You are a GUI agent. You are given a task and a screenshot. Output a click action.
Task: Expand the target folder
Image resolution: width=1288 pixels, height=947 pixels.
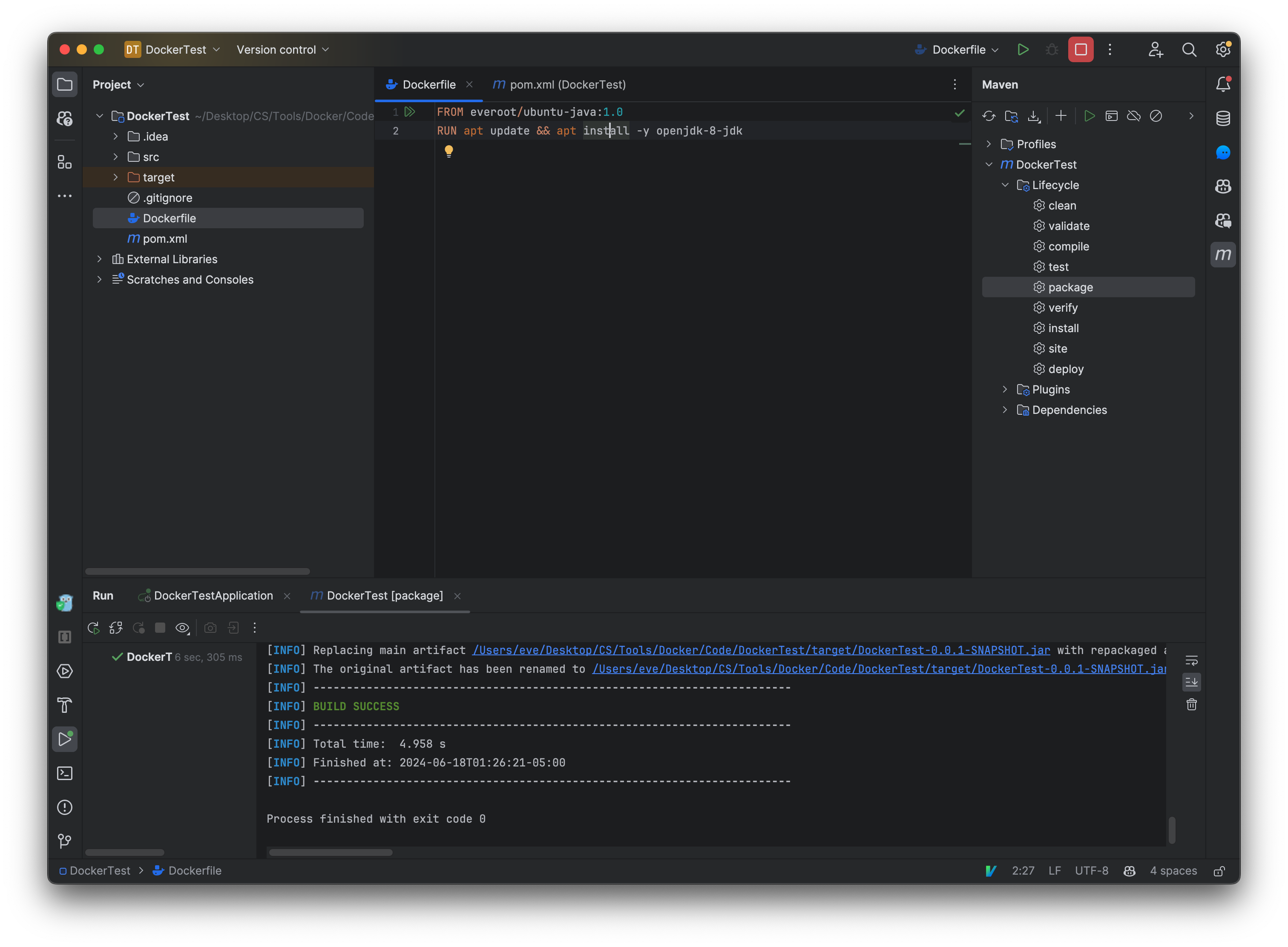[x=115, y=178]
